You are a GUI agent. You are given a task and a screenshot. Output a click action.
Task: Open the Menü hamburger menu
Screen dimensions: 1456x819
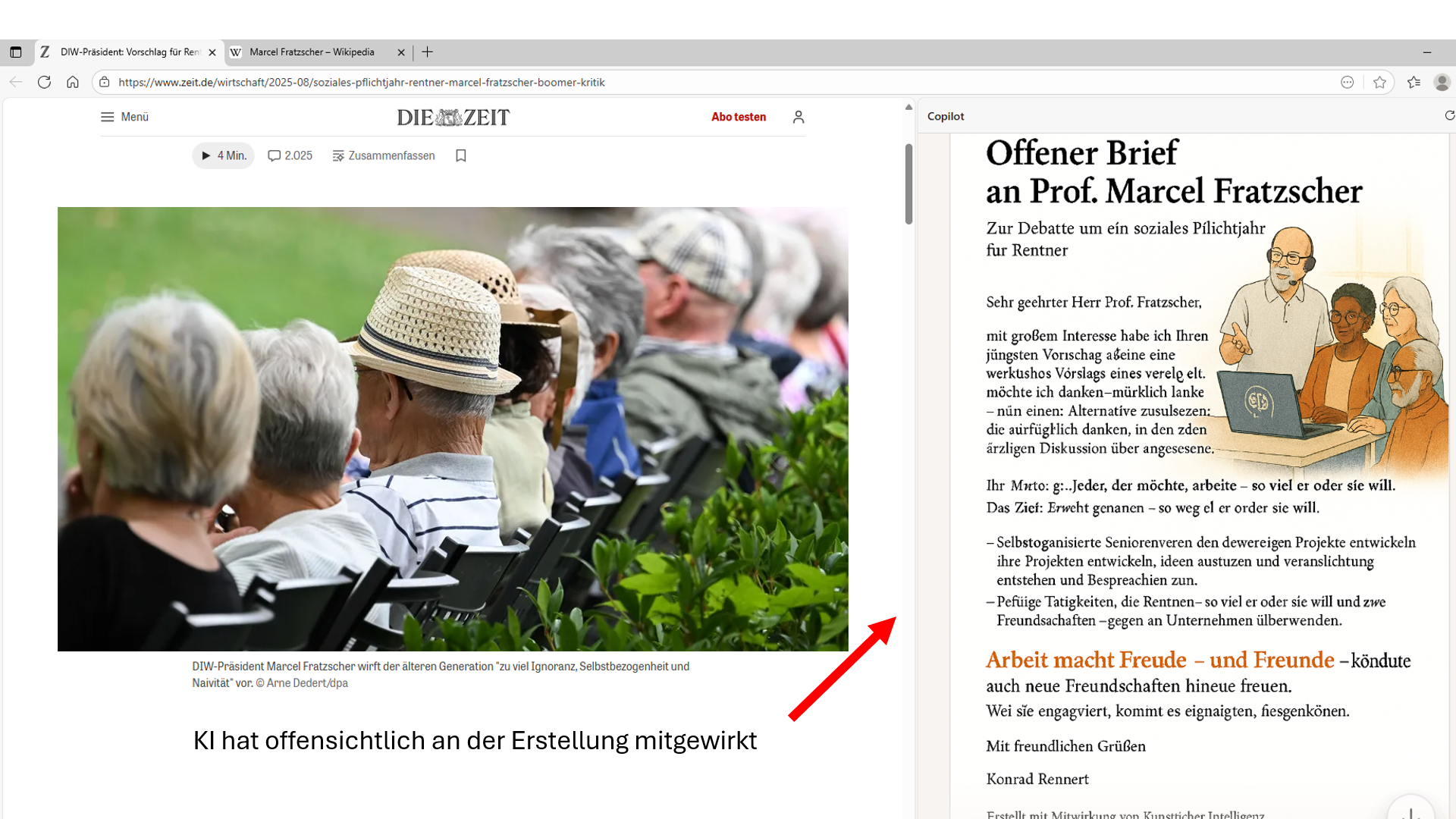[x=124, y=117]
